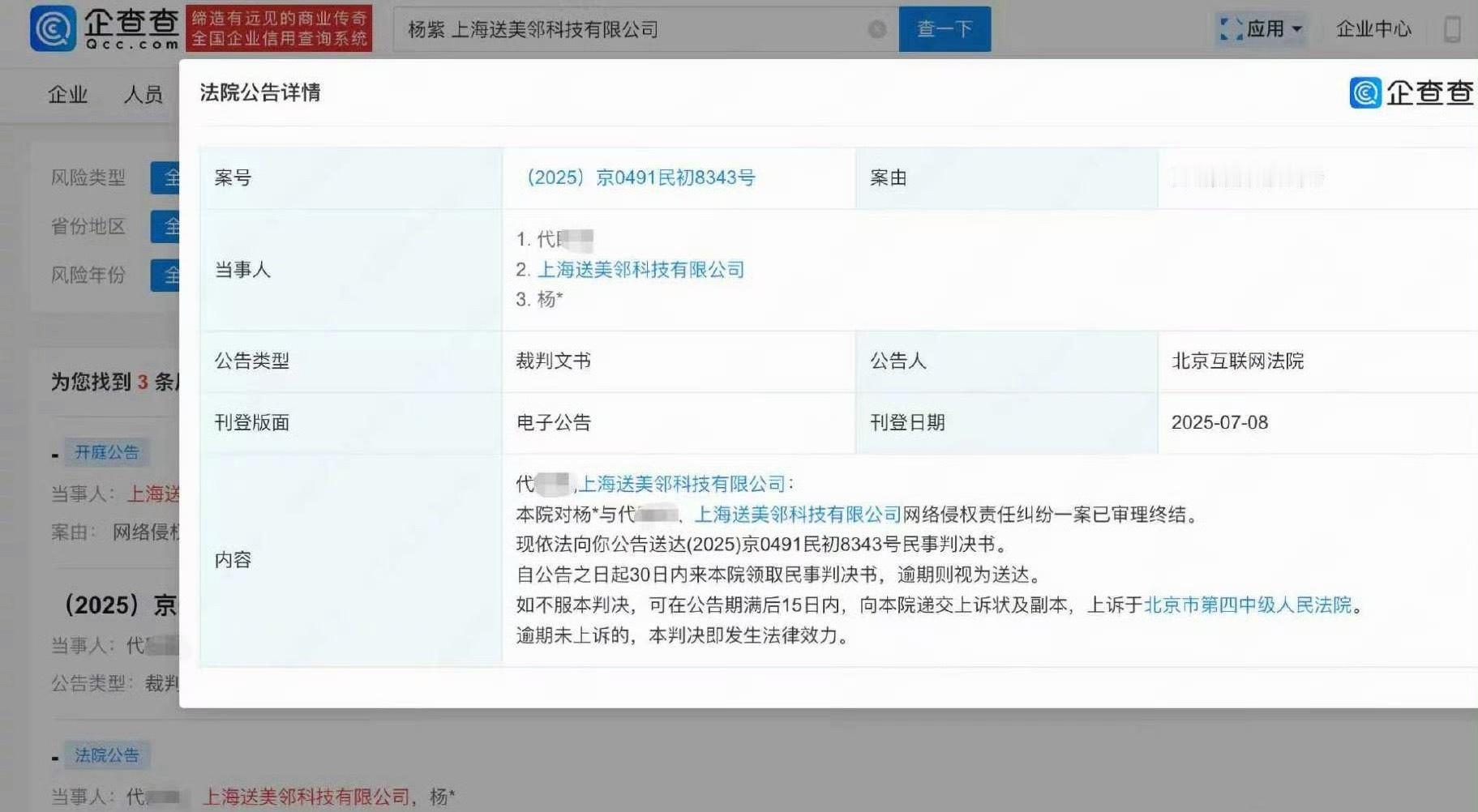This screenshot has width=1478, height=812.
Task: Click the 刊登版面 label cell
Action: click(x=350, y=422)
